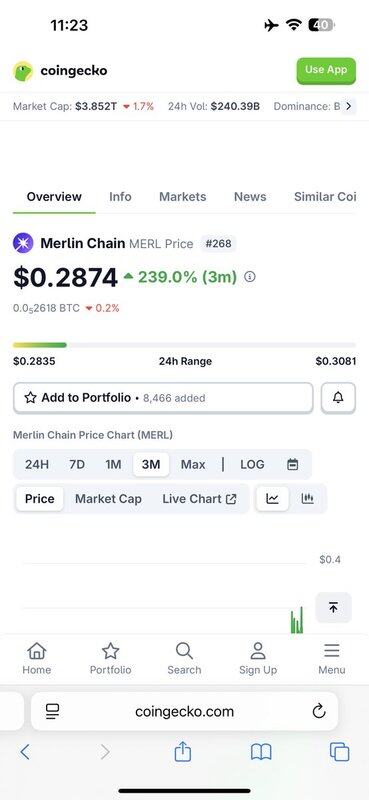369x800 pixels.
Task: Tap the Safari share icon
Action: [x=183, y=752]
